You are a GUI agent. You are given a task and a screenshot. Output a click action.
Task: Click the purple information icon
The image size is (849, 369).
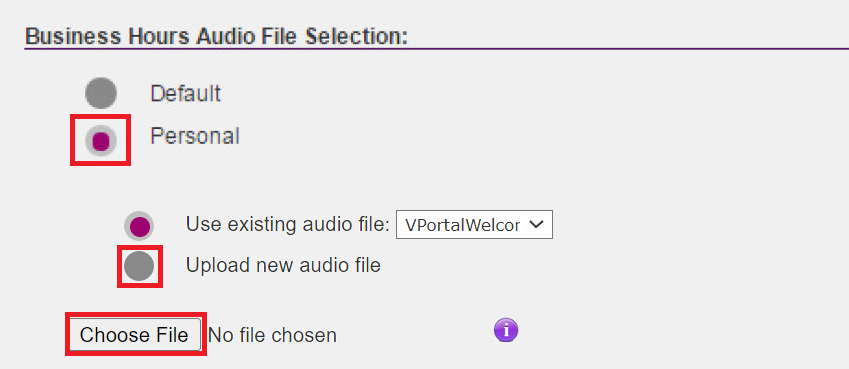506,330
